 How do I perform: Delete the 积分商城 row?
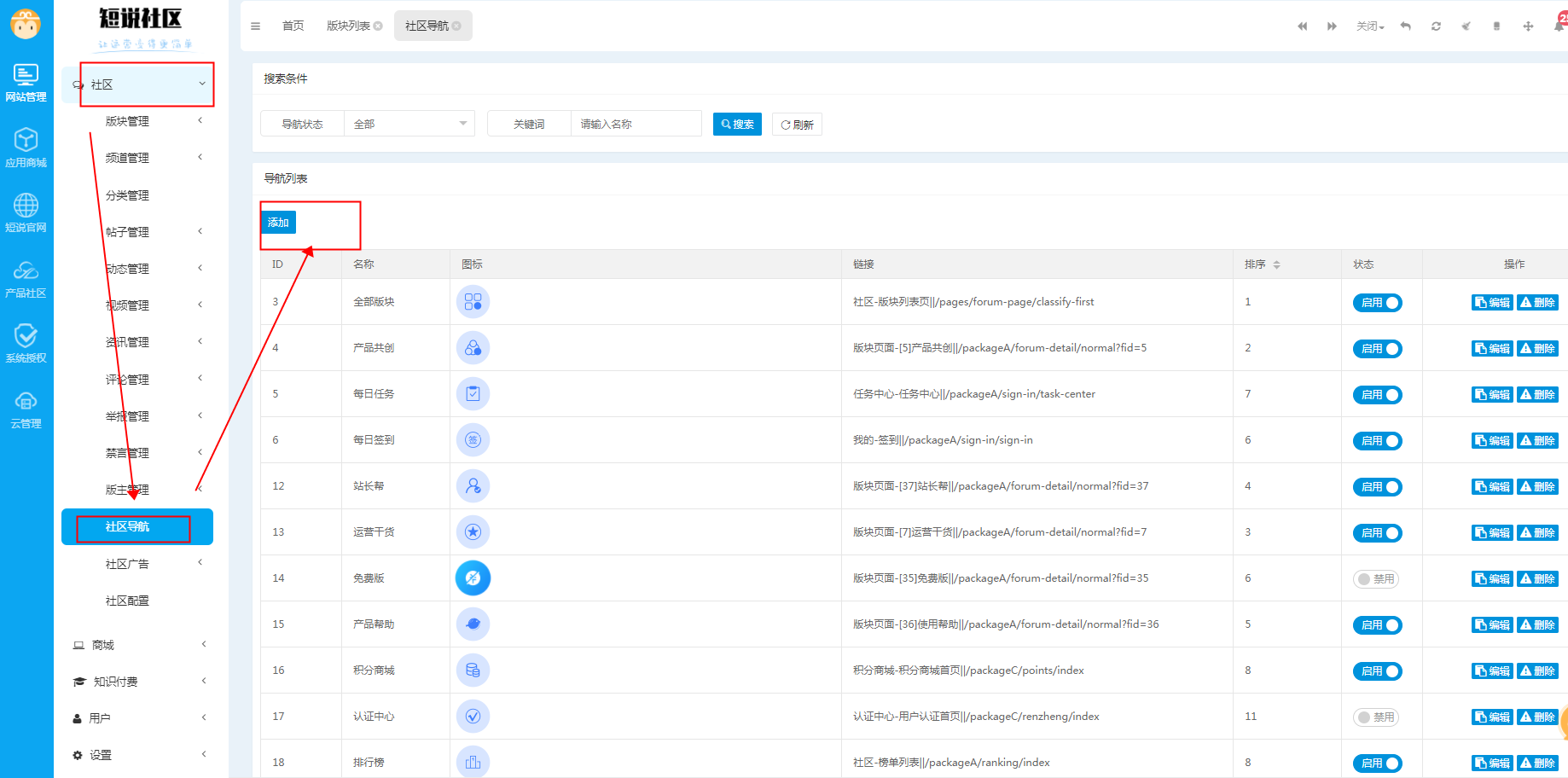[1538, 671]
